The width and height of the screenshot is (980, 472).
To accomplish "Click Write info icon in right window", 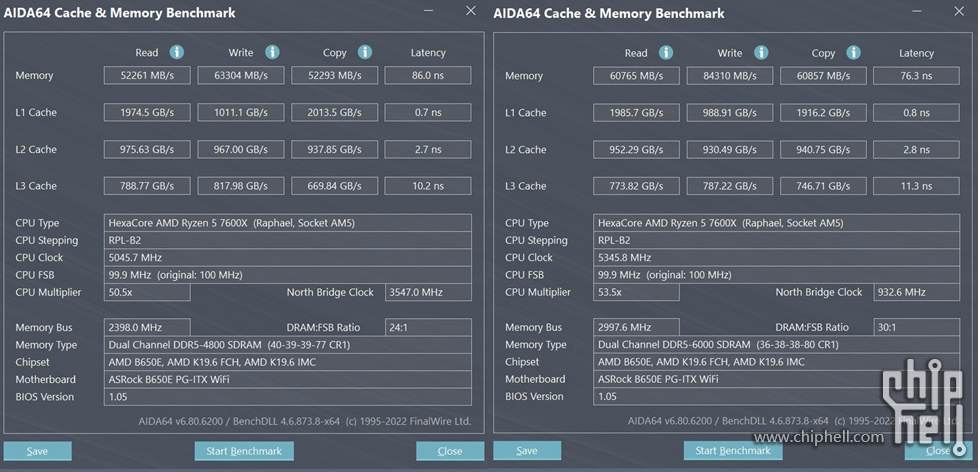I will tap(761, 53).
